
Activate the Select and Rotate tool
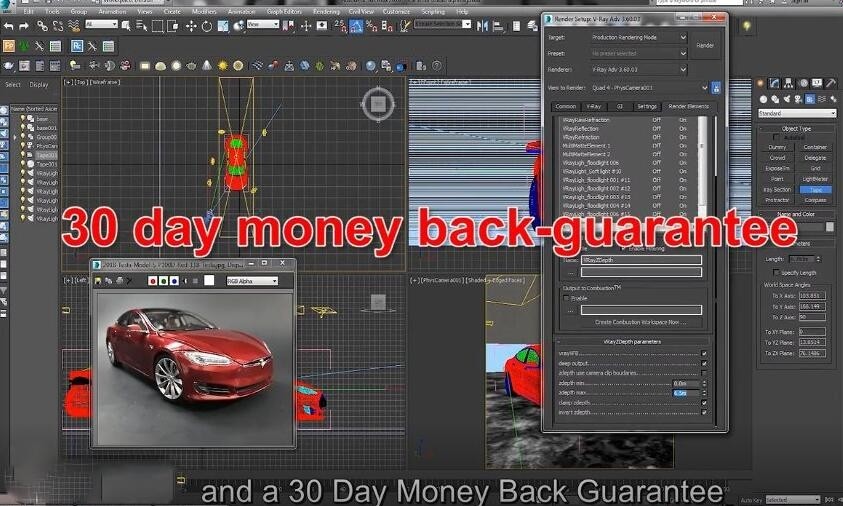pyautogui.click(x=206, y=25)
